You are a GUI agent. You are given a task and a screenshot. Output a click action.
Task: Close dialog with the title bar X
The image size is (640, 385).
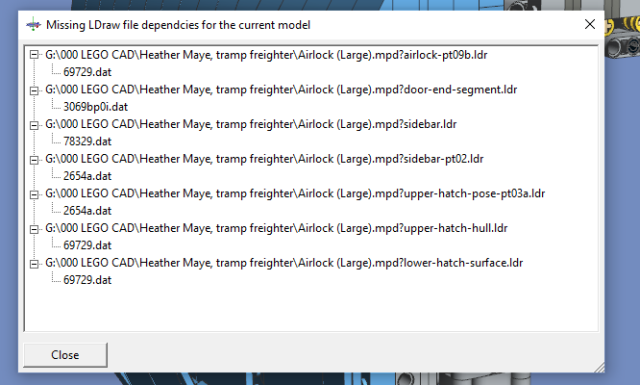coord(590,24)
